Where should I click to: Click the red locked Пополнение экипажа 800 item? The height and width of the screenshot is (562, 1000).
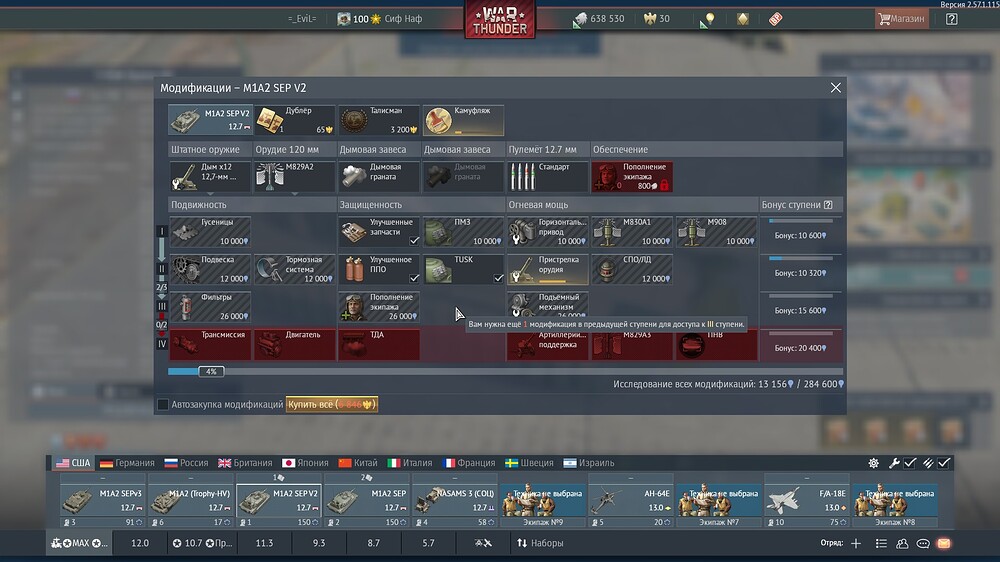631,177
